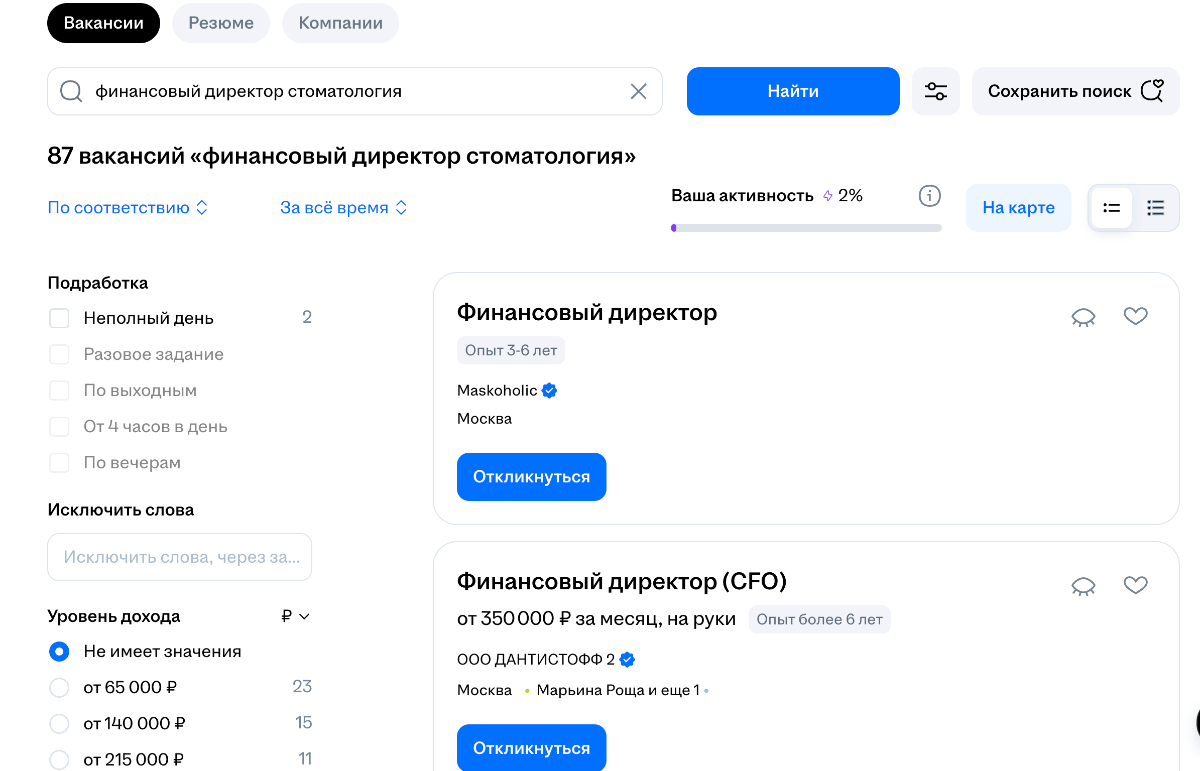Switch to the Резюме tab
This screenshot has height=771, width=1200.
221,23
